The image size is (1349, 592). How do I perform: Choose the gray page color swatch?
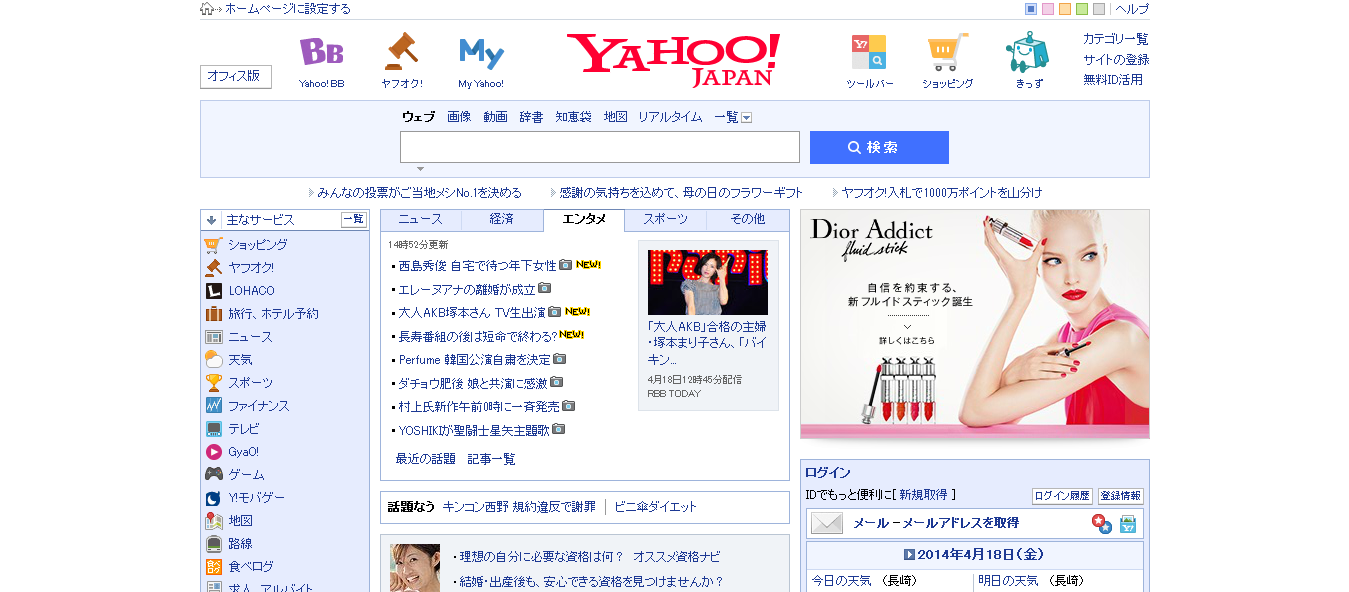click(x=1099, y=9)
